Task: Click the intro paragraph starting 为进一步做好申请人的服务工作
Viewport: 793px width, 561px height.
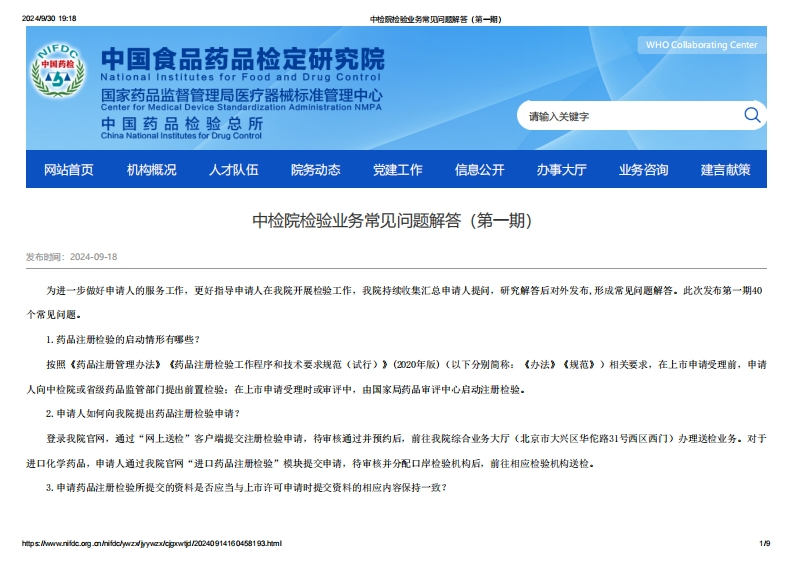Action: pyautogui.click(x=396, y=303)
